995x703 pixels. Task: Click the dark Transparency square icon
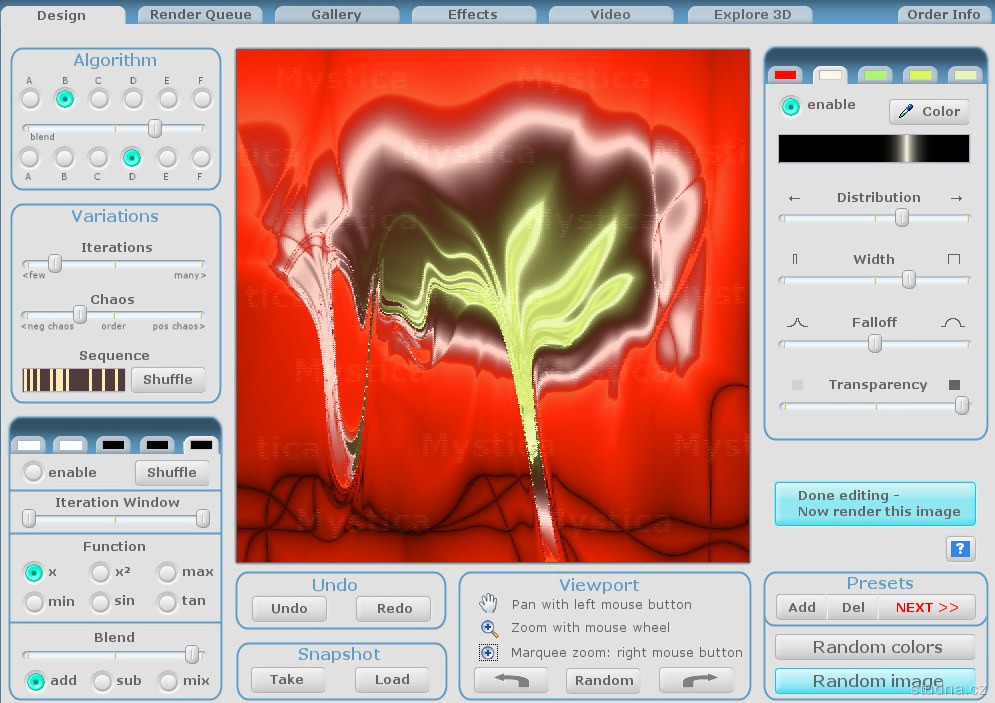click(x=954, y=384)
